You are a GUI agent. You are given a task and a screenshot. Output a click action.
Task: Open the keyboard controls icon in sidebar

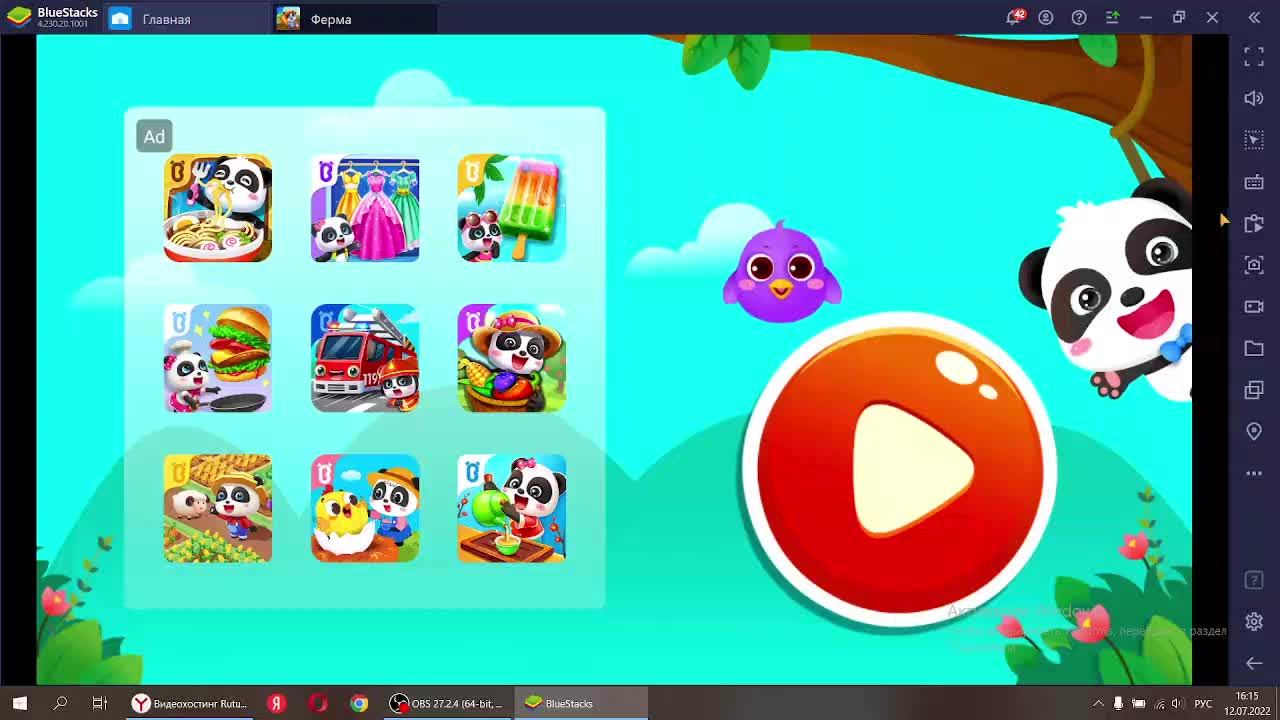1254,182
